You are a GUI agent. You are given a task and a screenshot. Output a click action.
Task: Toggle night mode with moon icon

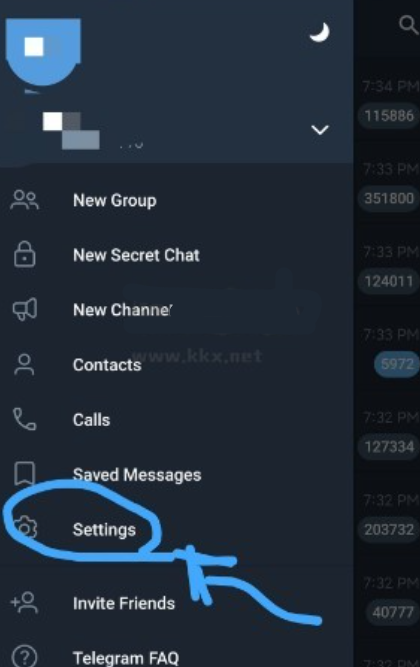320,32
